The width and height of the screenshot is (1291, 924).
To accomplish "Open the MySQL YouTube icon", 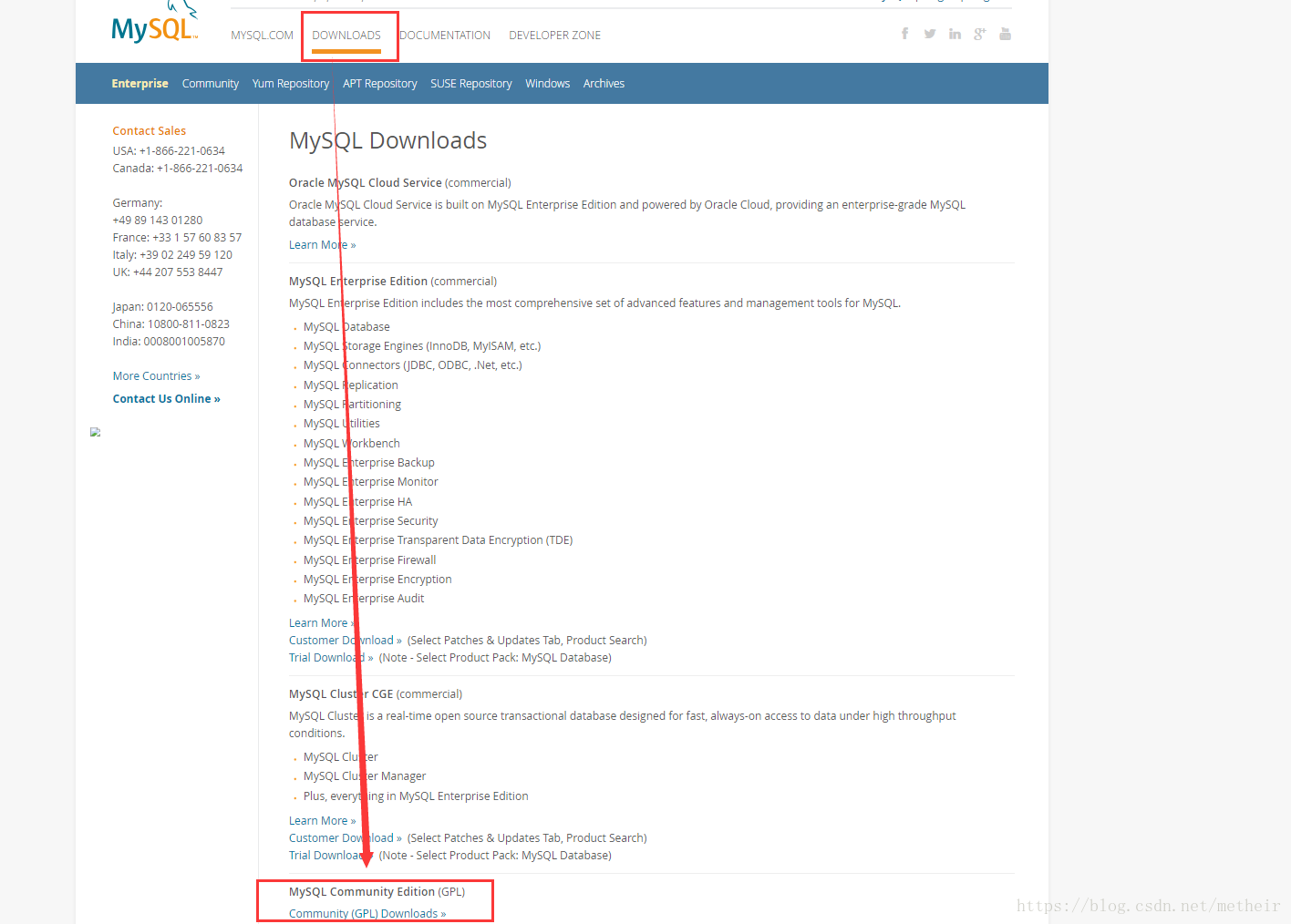I will click(x=1005, y=34).
